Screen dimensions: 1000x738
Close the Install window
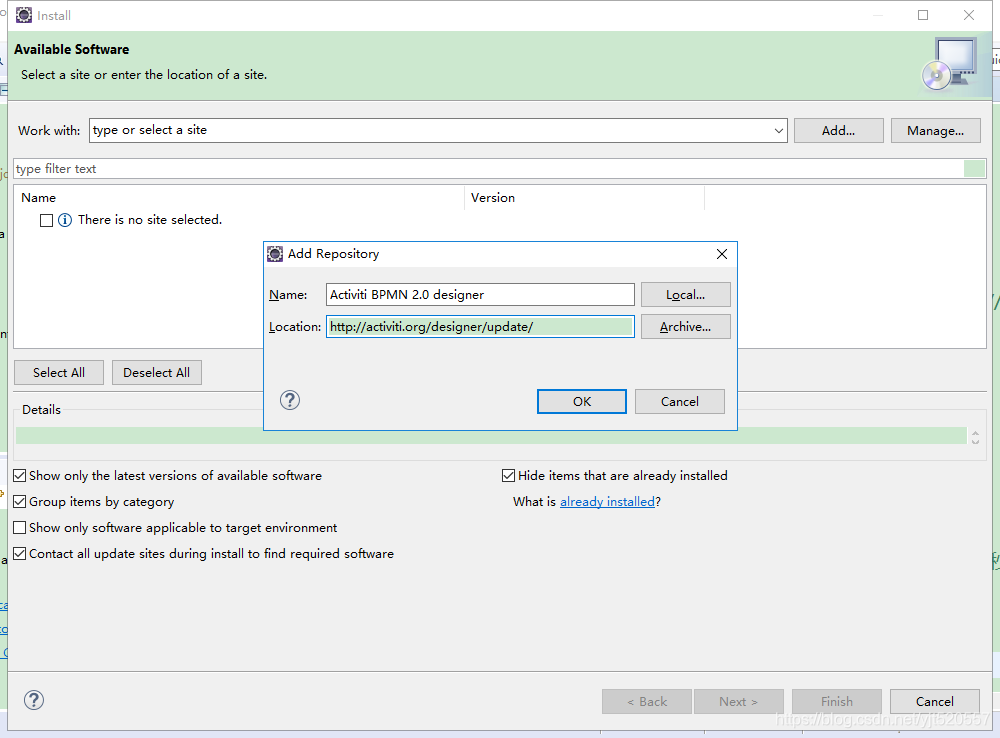pyautogui.click(x=969, y=15)
